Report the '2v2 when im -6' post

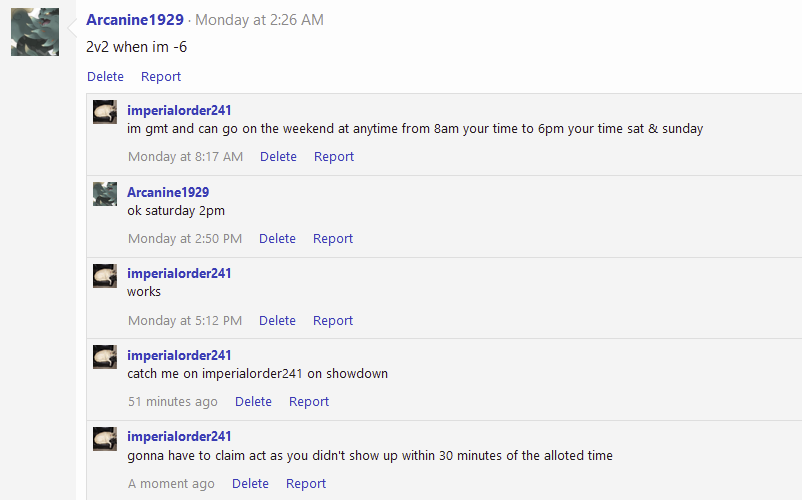(161, 77)
